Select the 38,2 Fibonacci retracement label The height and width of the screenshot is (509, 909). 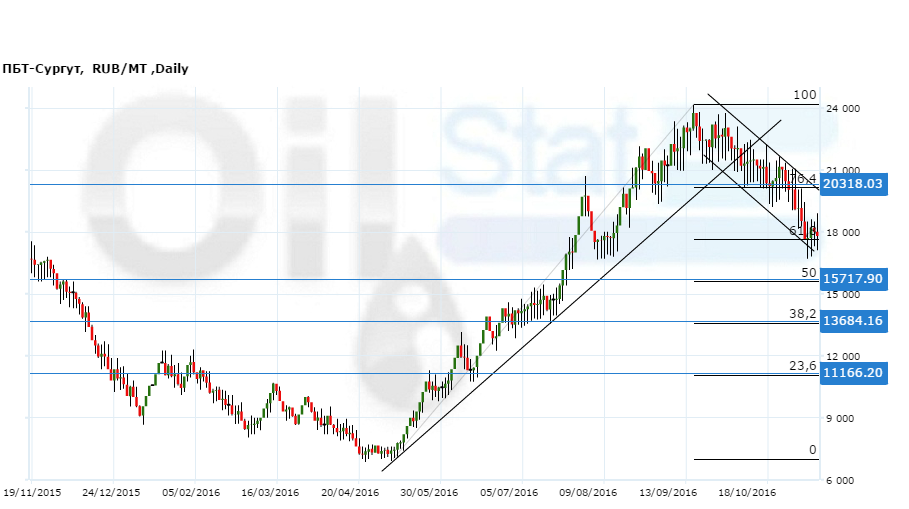(803, 313)
